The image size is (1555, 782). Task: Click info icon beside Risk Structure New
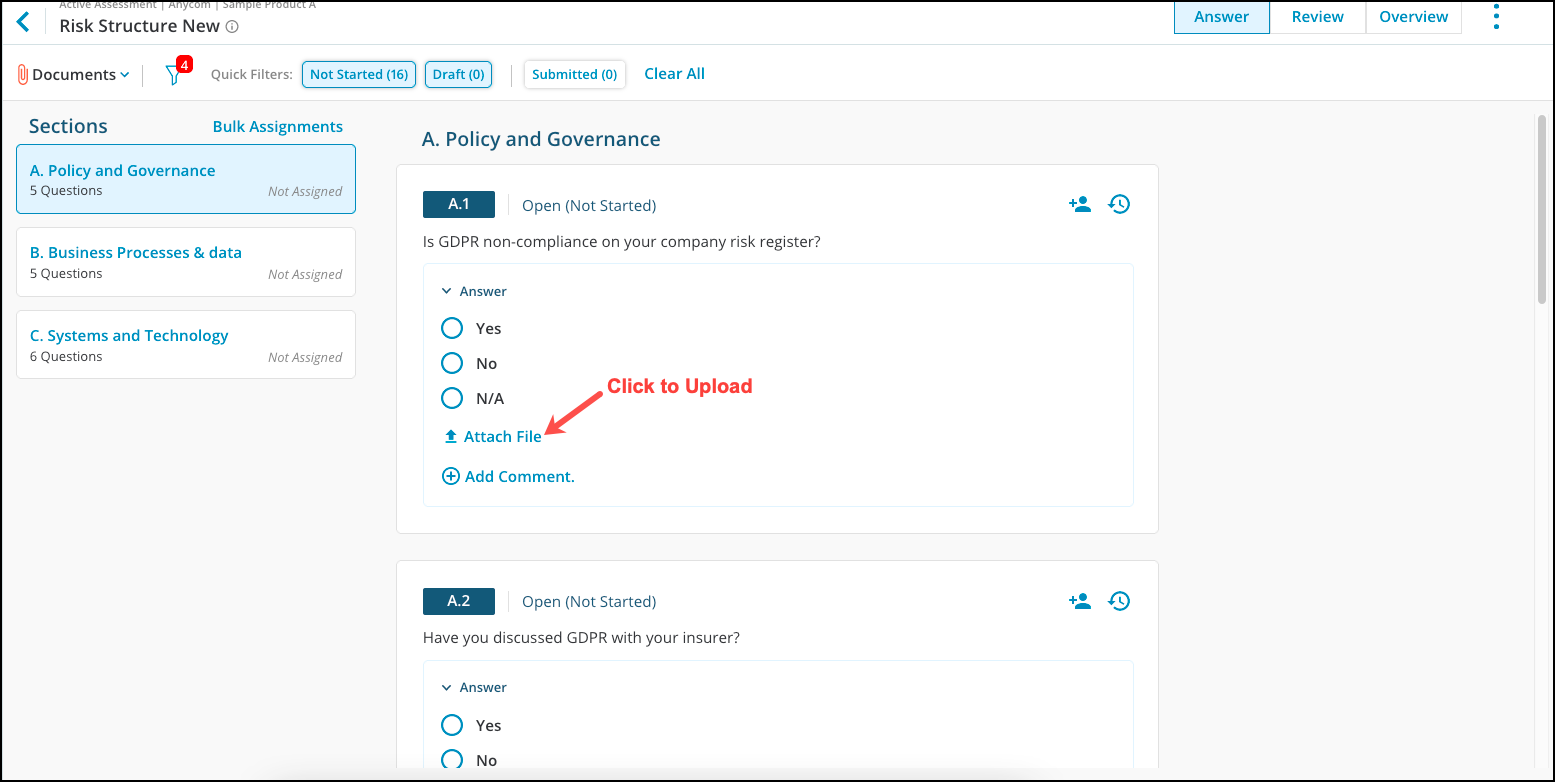pyautogui.click(x=232, y=27)
